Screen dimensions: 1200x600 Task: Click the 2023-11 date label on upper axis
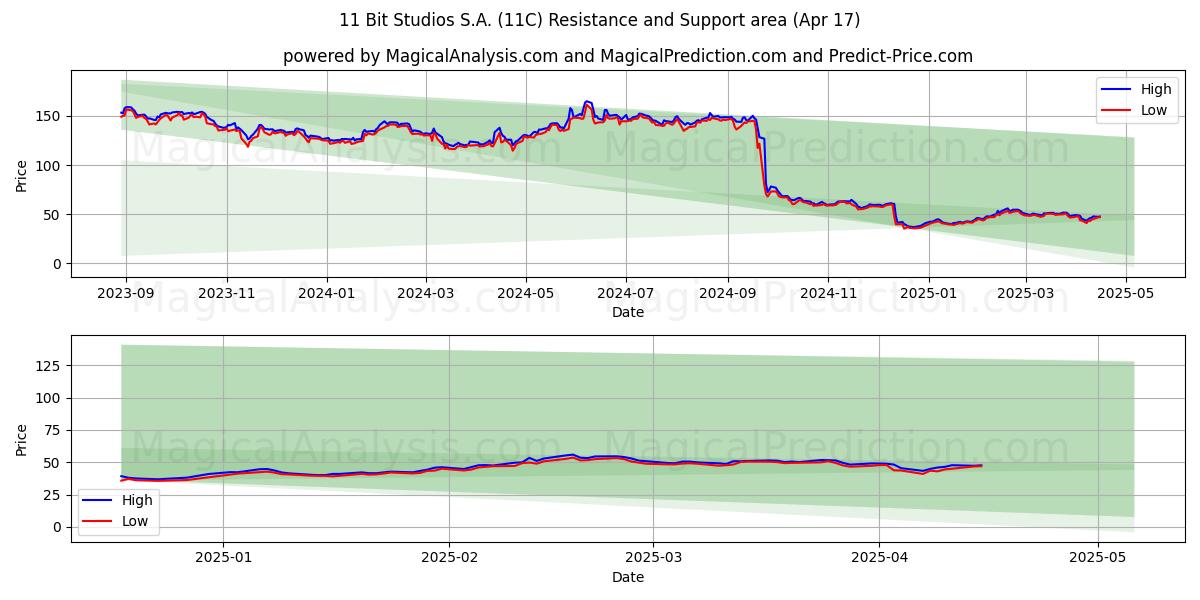pyautogui.click(x=227, y=296)
